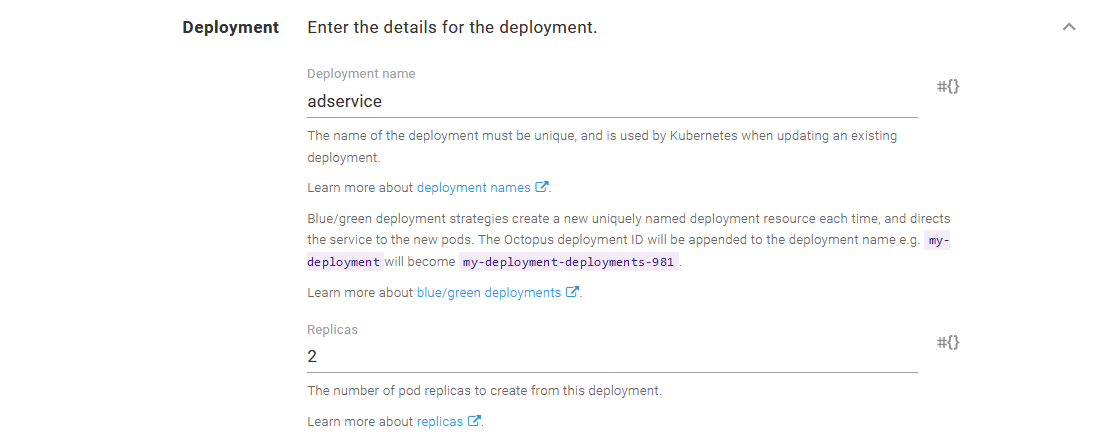Click the pod replicas description text
This screenshot has height=443, width=1116.
click(x=484, y=391)
